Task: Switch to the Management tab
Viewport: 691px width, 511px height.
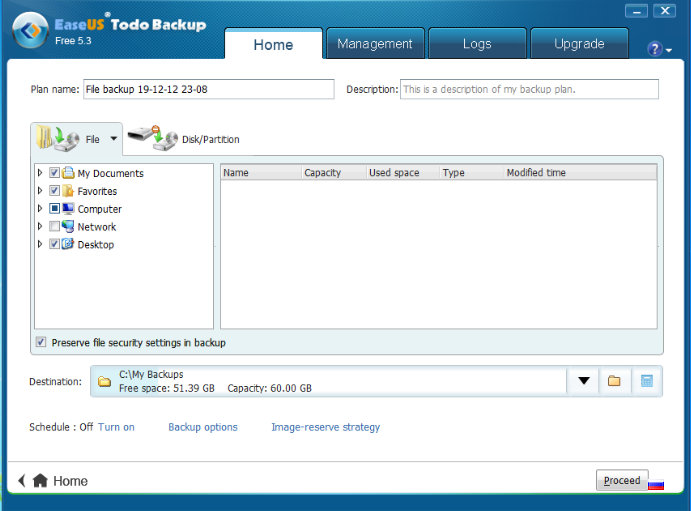Action: pyautogui.click(x=375, y=44)
